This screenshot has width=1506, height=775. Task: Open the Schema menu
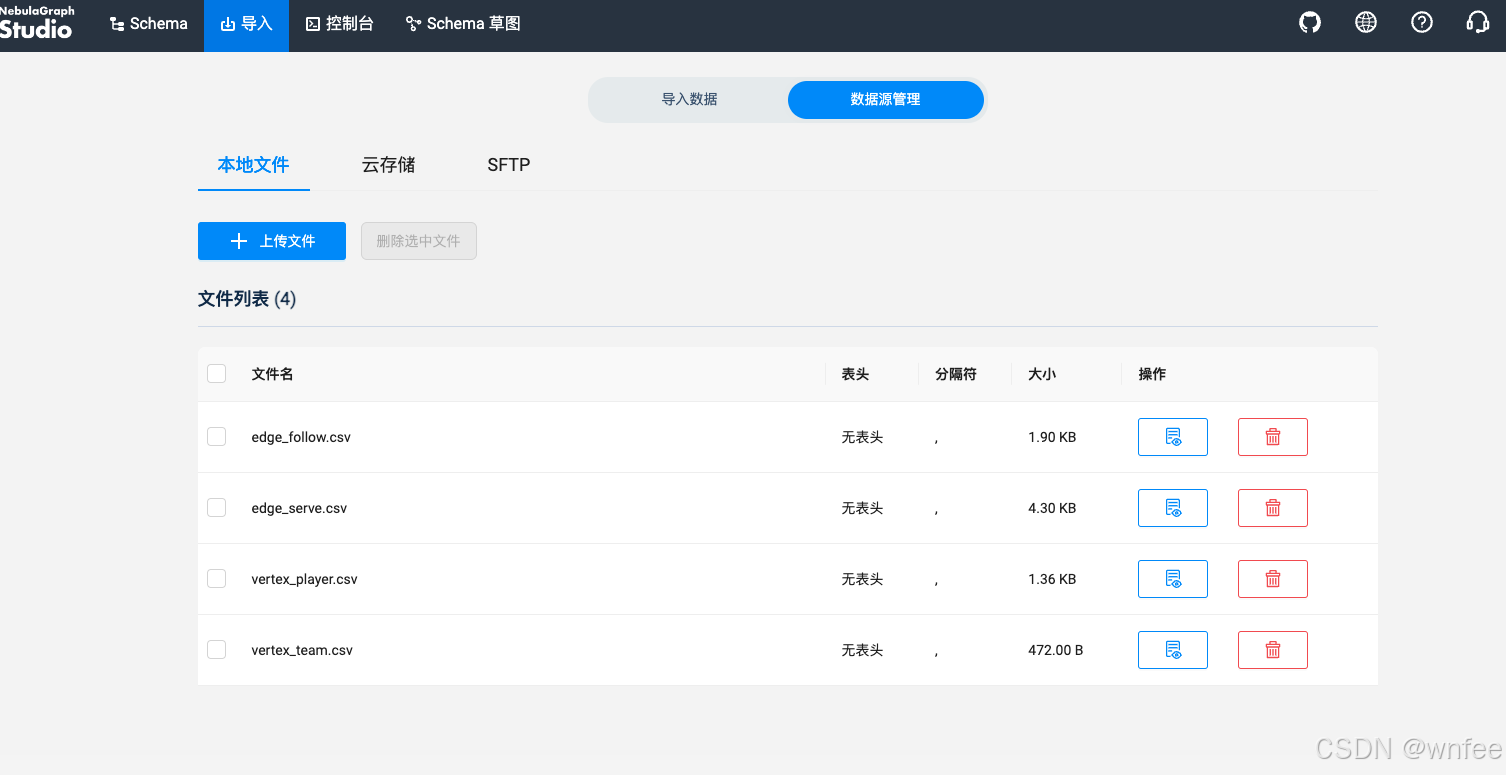[148, 24]
